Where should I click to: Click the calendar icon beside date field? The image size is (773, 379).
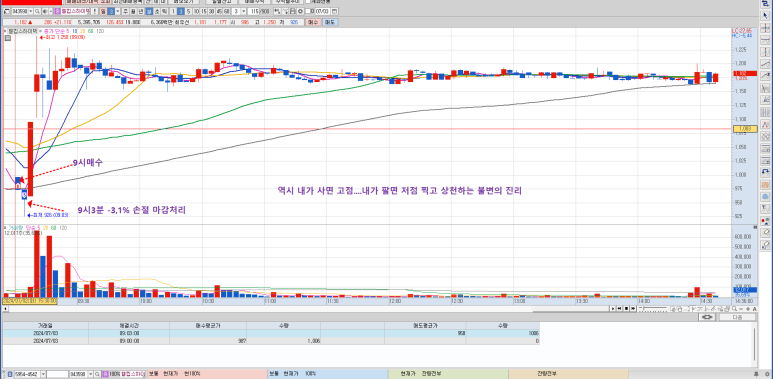pyautogui.click(x=334, y=11)
